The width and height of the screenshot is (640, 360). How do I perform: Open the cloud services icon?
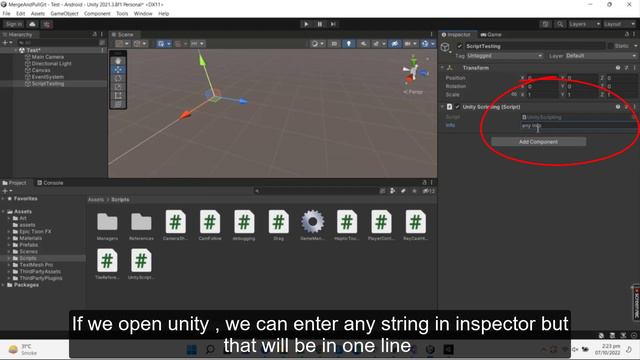click(x=32, y=24)
